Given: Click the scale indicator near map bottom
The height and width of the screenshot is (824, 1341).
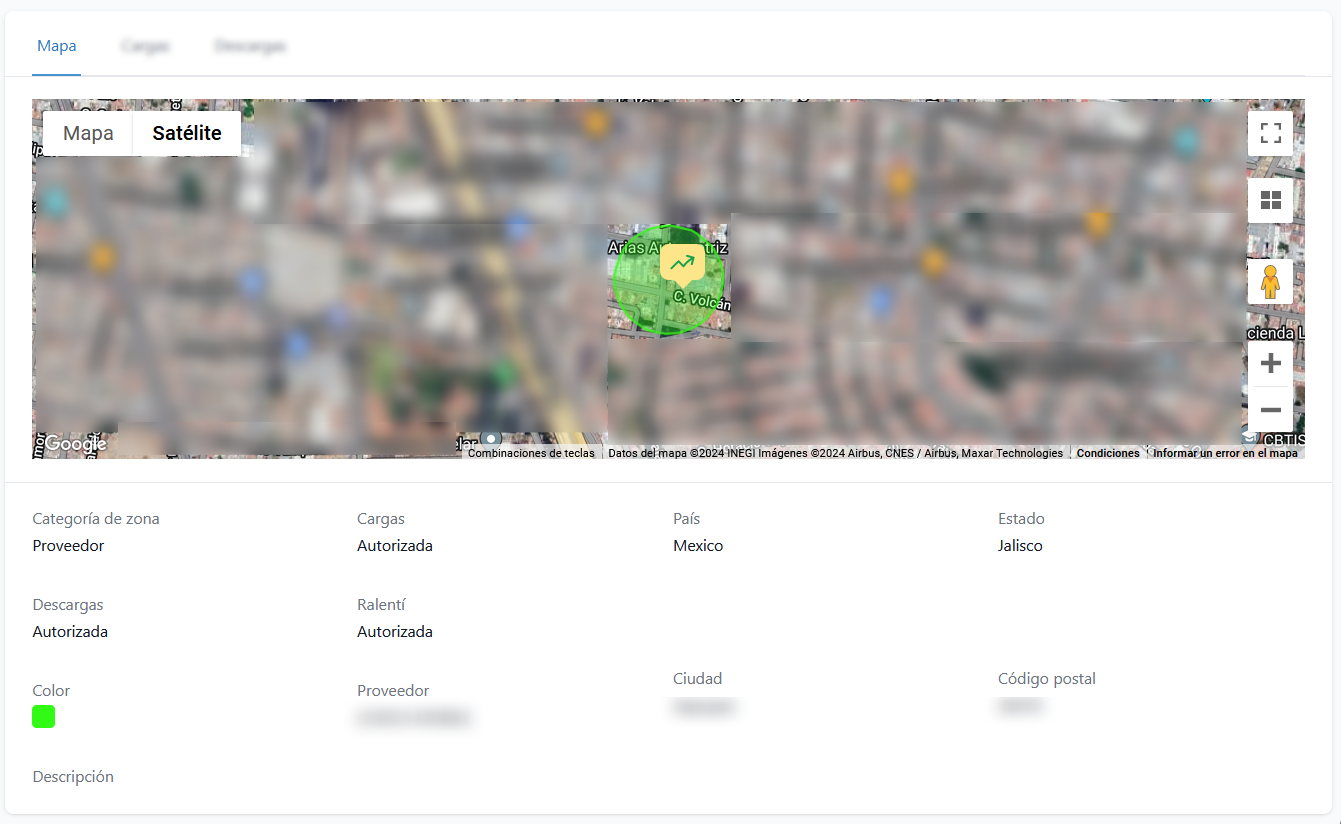Looking at the screenshot, I should coord(490,437).
